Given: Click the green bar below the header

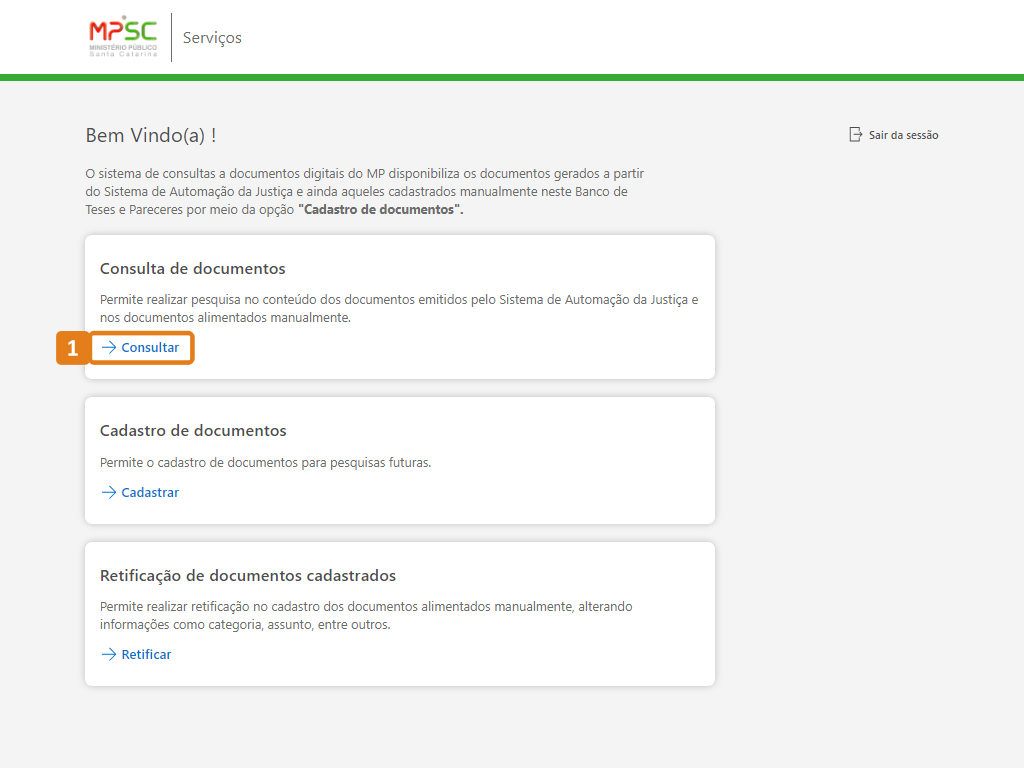Looking at the screenshot, I should tap(512, 77).
